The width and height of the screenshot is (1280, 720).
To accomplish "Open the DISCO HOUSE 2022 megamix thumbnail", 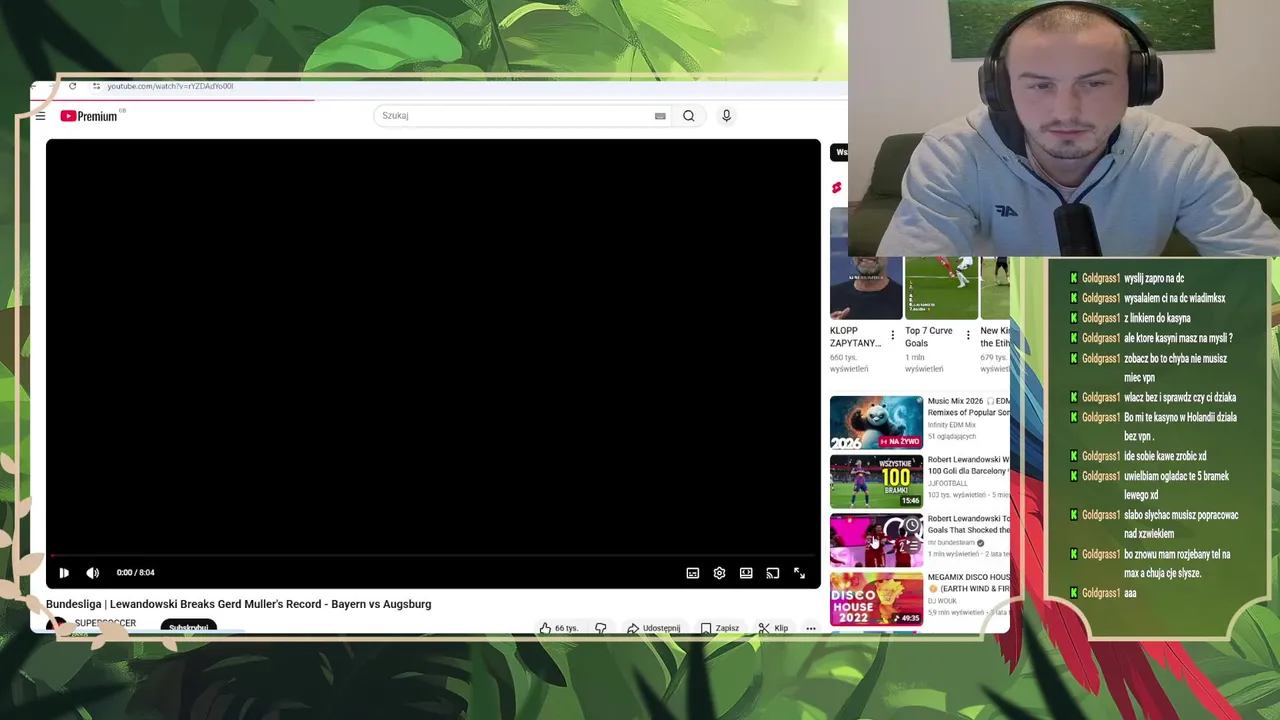I will point(876,599).
